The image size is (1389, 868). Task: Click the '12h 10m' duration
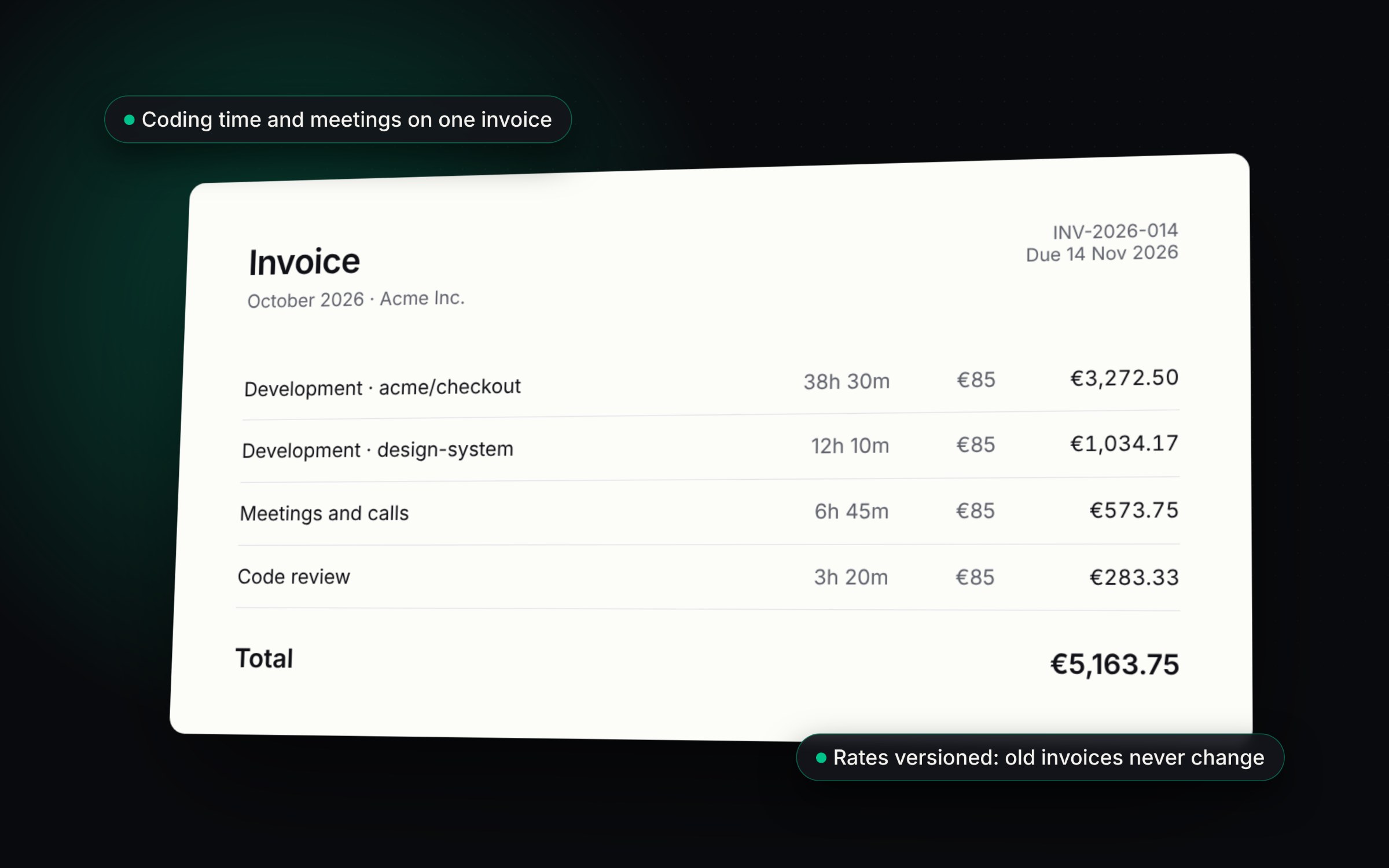click(850, 446)
